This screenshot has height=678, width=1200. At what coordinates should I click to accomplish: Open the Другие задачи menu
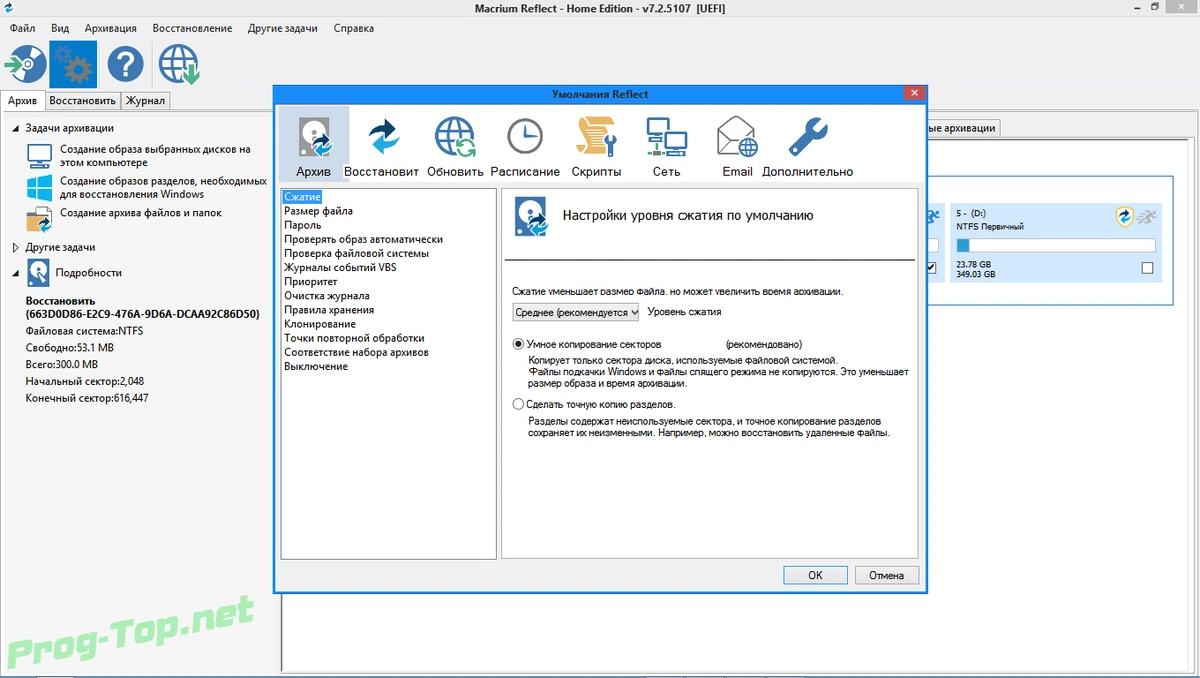282,28
